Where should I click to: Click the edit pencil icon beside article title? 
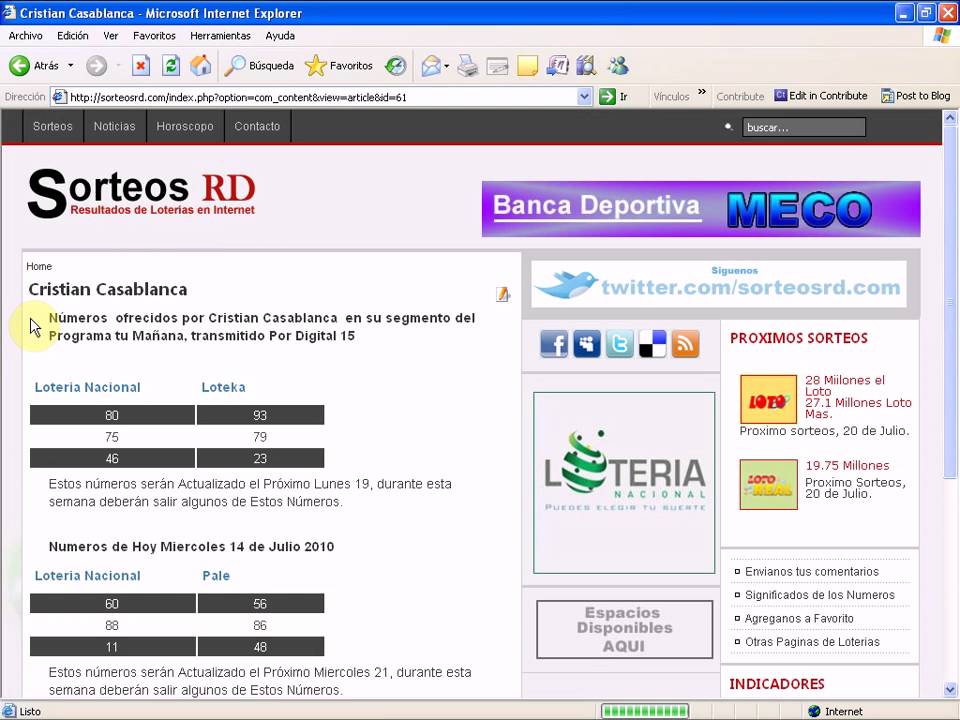(x=503, y=294)
